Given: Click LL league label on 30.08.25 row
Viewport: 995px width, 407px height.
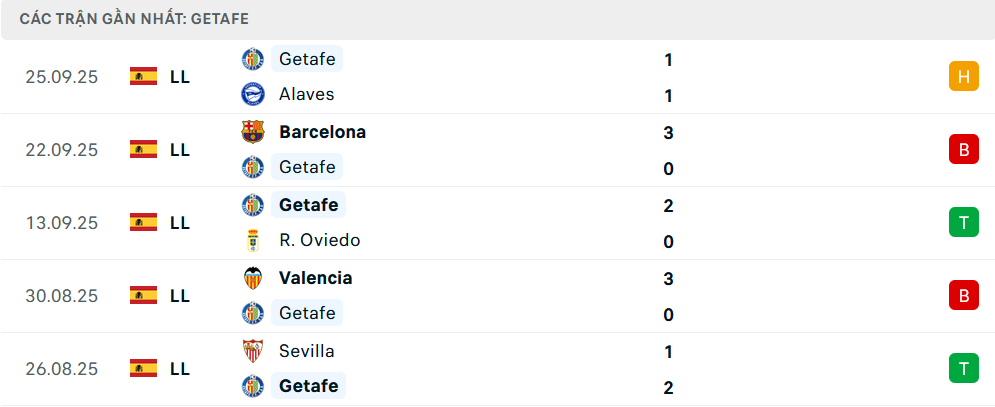Looking at the screenshot, I should click(x=180, y=295).
